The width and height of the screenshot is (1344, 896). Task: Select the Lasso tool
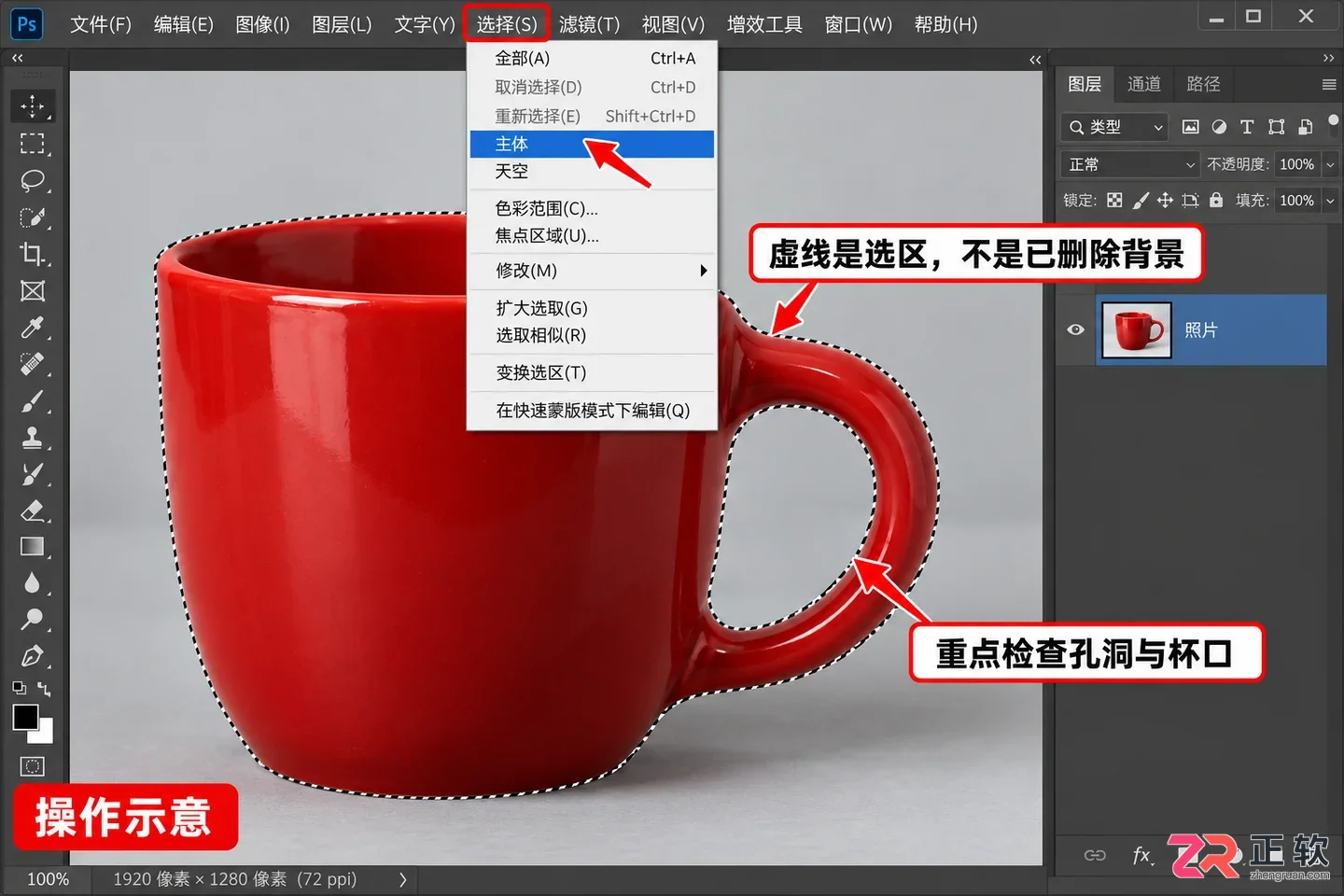(x=33, y=180)
